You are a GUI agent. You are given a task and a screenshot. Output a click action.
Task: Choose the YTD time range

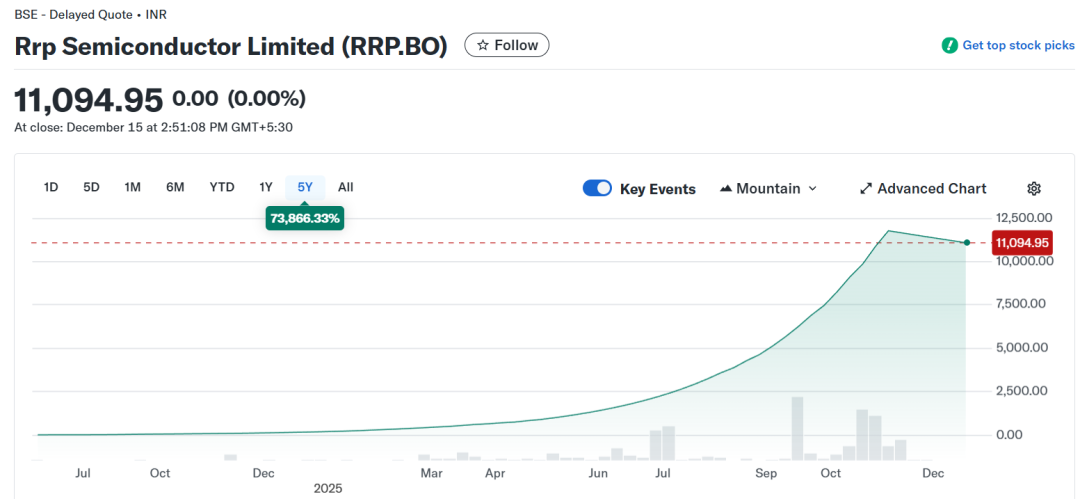pyautogui.click(x=221, y=187)
